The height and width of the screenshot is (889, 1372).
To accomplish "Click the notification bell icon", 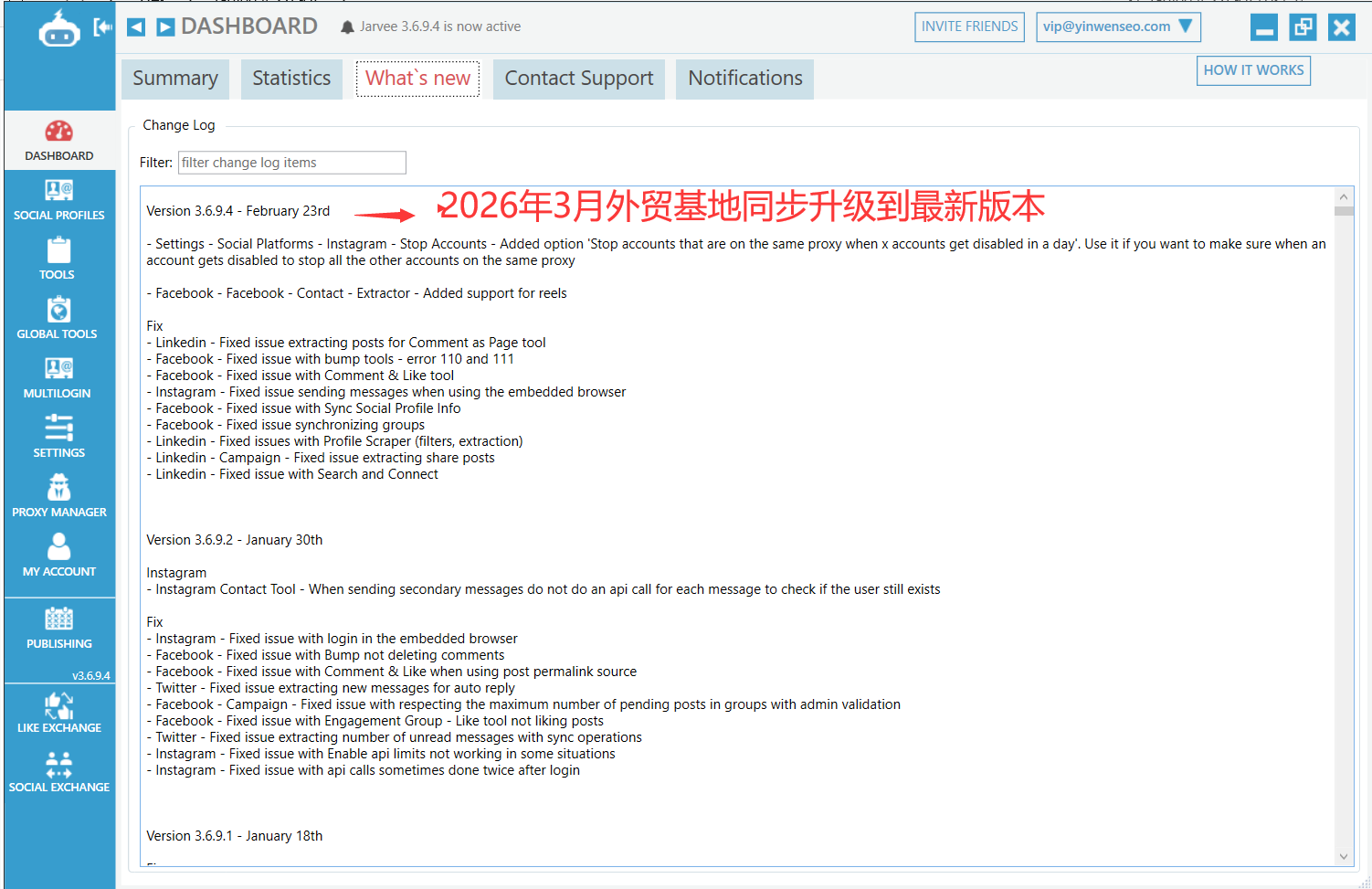I will tap(347, 26).
